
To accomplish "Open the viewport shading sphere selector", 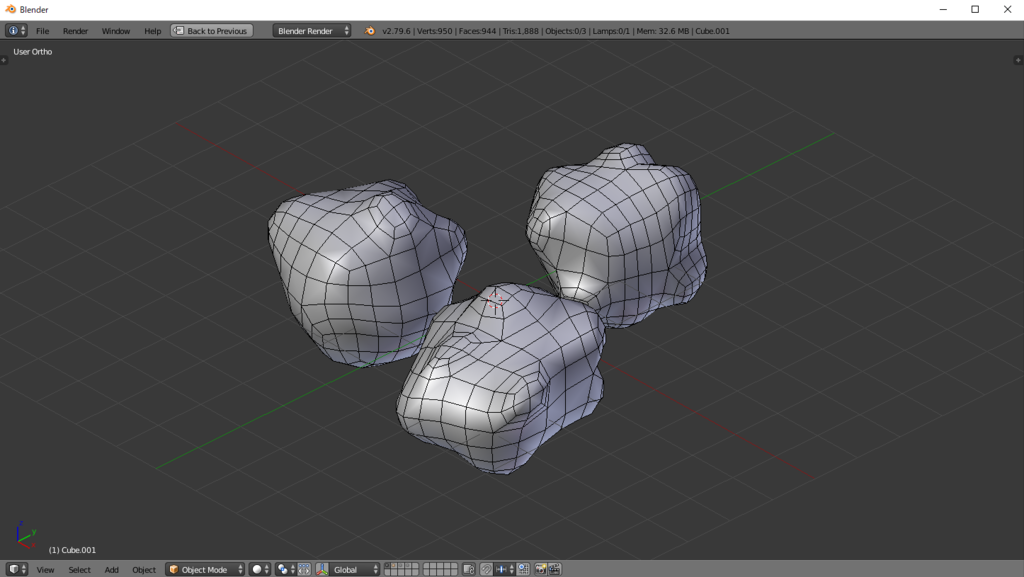I will (260, 569).
